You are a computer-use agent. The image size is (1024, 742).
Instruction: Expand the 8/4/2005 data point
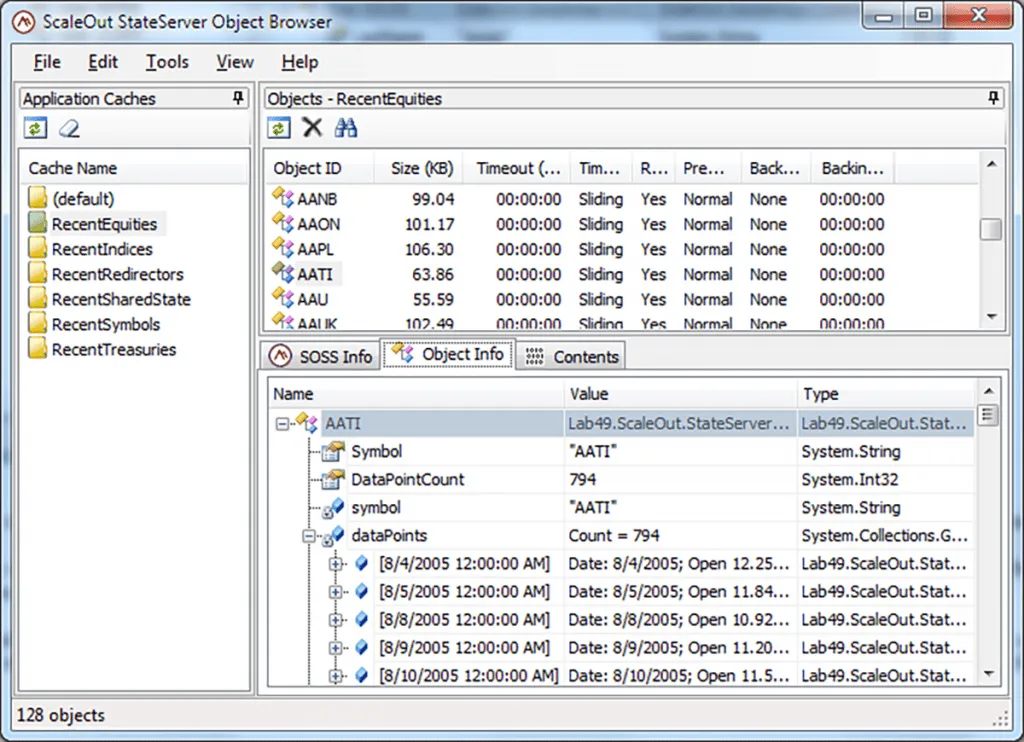[x=336, y=564]
